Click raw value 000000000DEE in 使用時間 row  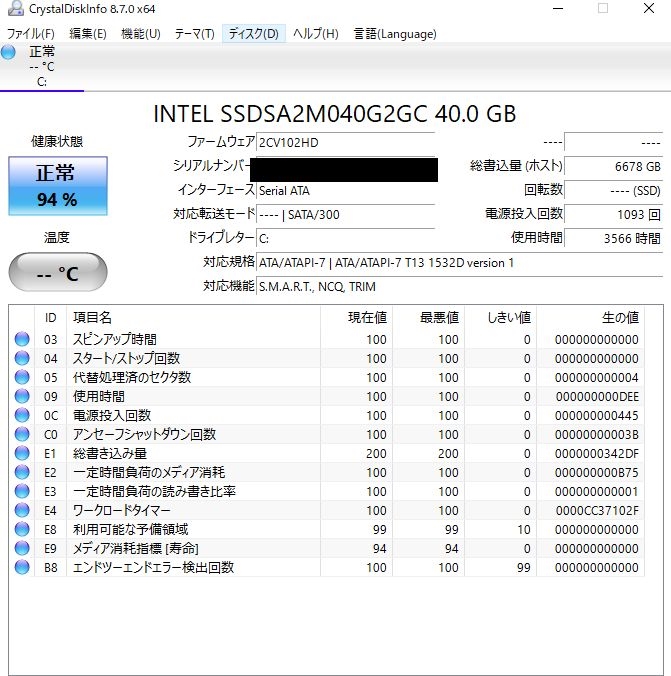click(597, 397)
